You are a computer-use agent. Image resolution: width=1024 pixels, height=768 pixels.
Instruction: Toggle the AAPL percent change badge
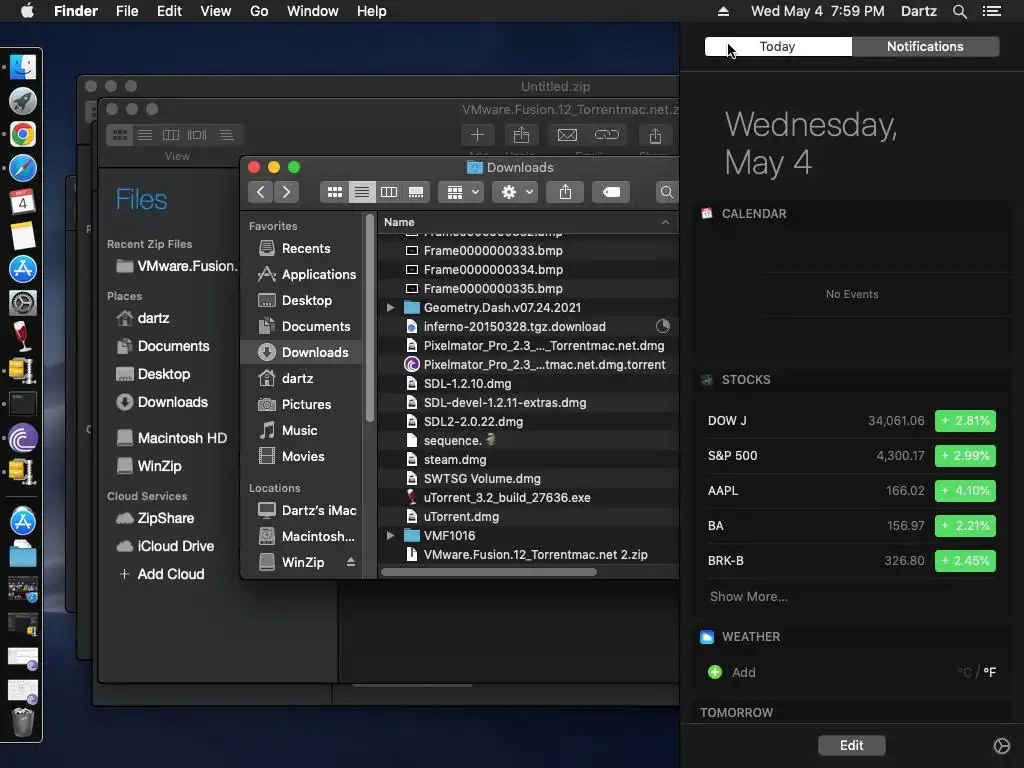(965, 490)
